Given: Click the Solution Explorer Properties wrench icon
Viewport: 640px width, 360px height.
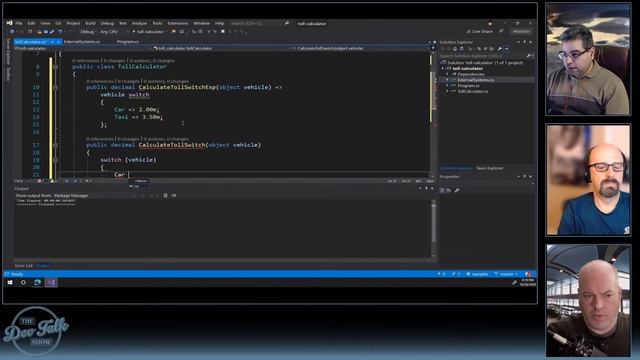Looking at the screenshot, I should click(x=499, y=49).
